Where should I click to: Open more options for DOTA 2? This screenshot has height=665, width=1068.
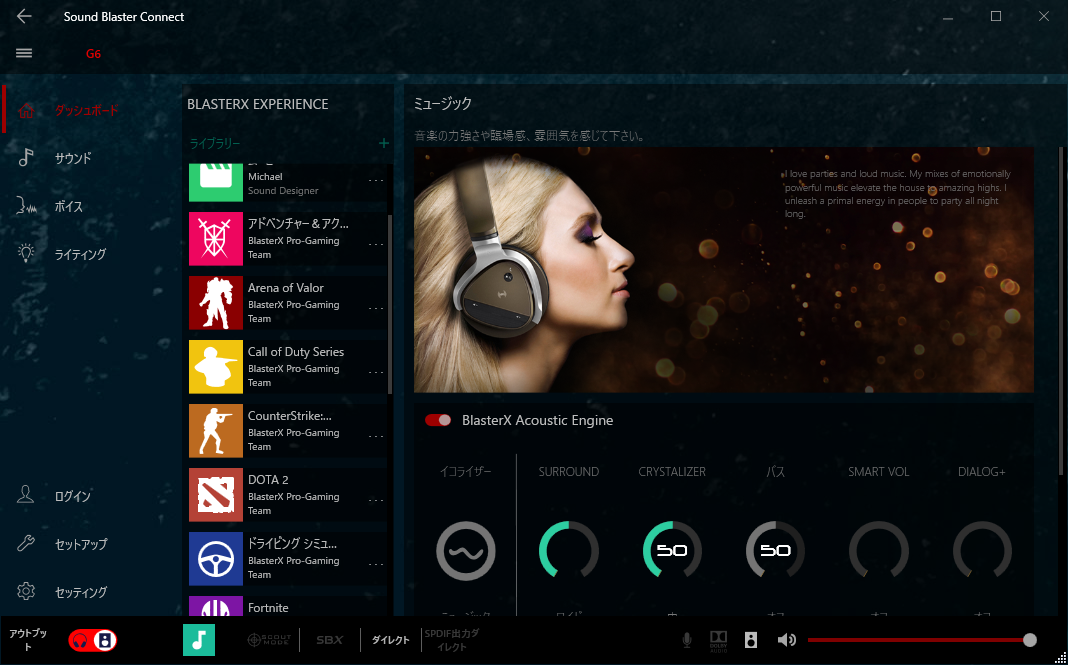pyautogui.click(x=376, y=500)
